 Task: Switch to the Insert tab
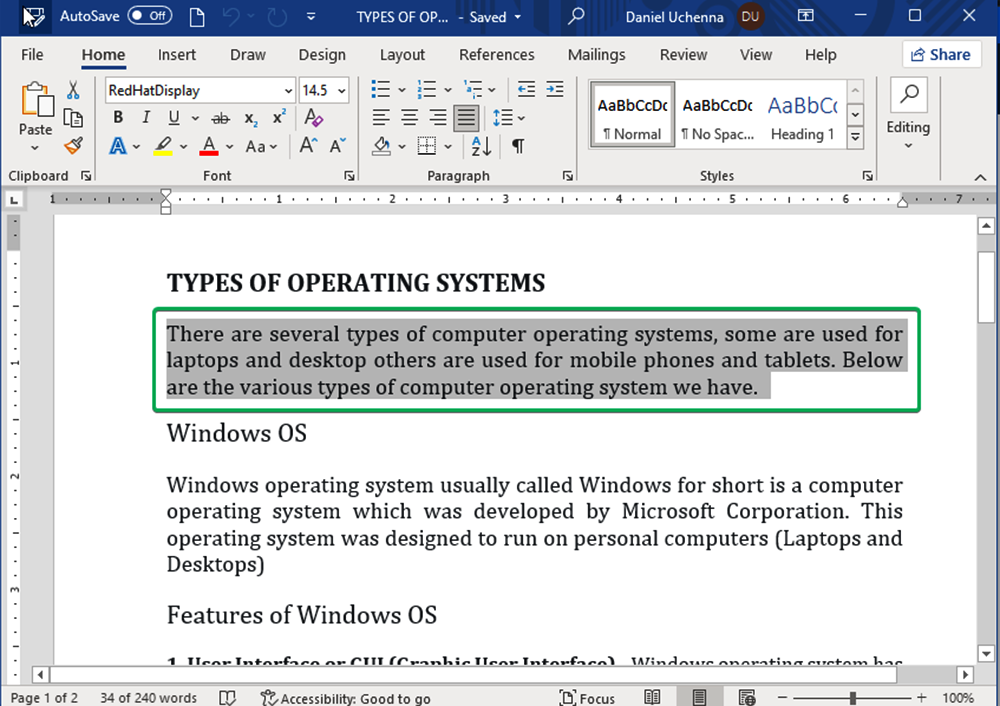[177, 55]
